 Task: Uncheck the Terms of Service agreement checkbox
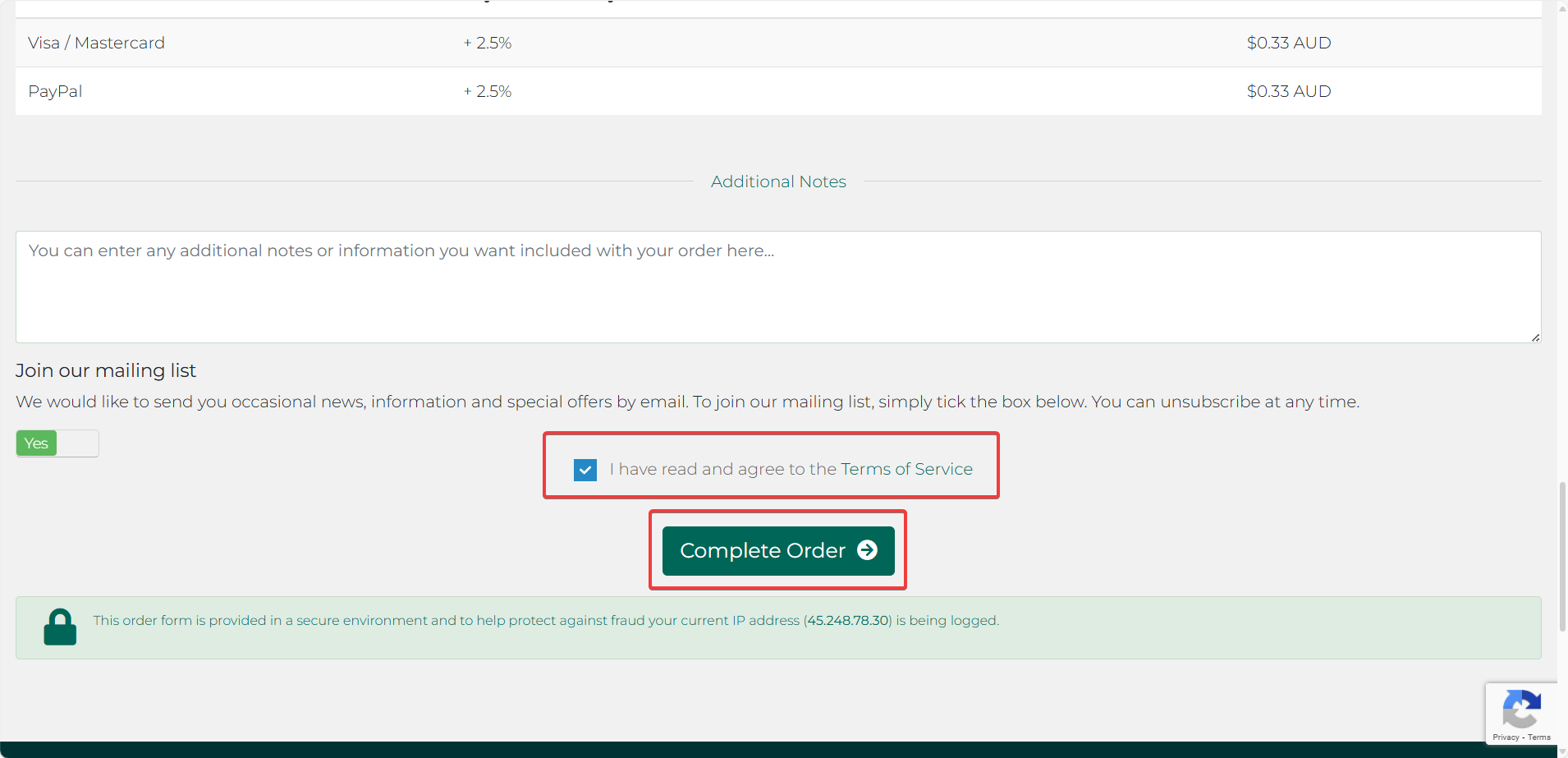click(585, 470)
